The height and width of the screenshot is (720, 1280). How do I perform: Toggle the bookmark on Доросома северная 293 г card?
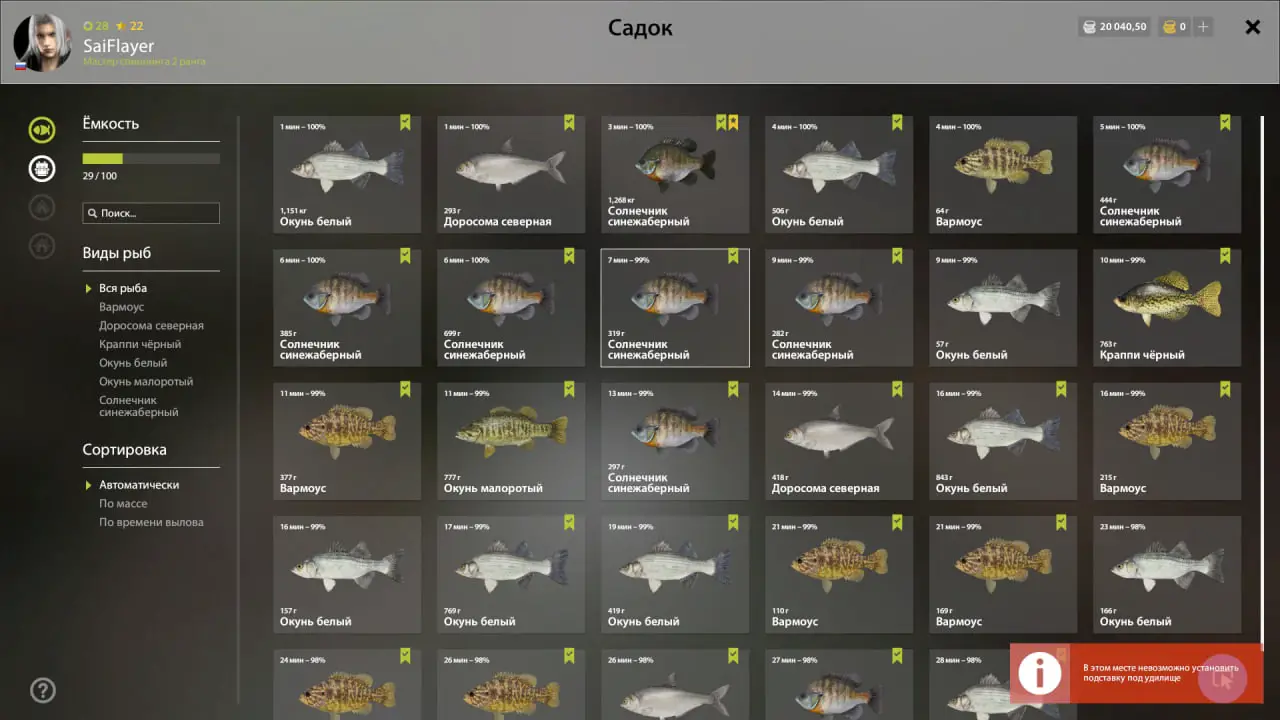[x=569, y=122]
